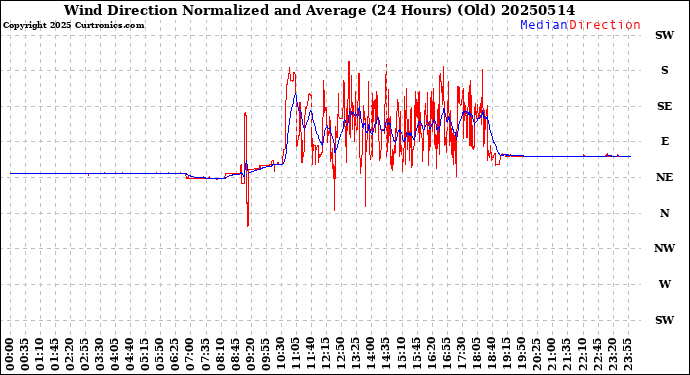
Task: Click the 10:30 time axis label
Action: [x=280, y=354]
